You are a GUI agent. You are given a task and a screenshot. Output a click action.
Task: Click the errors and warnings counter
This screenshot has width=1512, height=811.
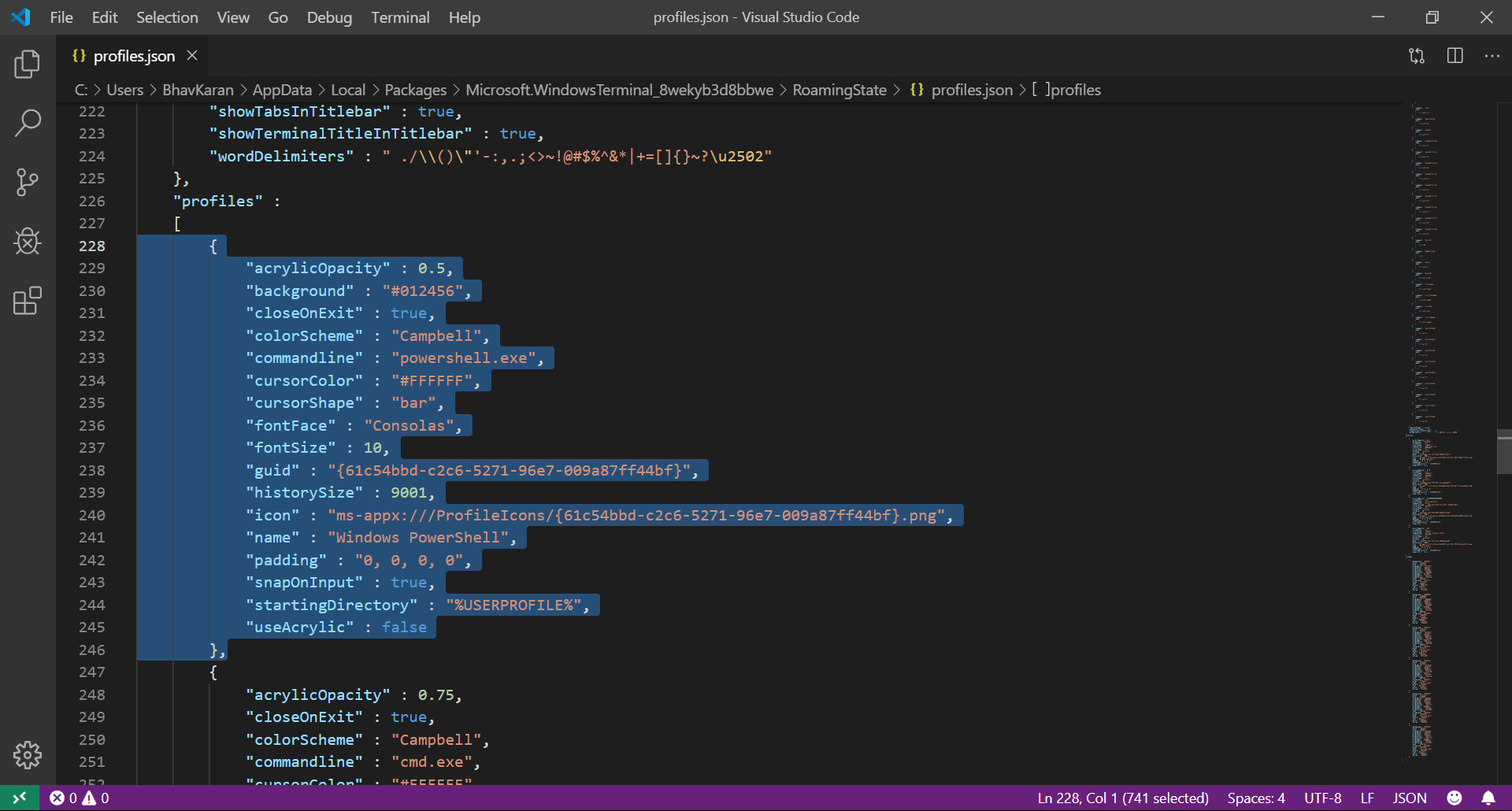point(79,798)
